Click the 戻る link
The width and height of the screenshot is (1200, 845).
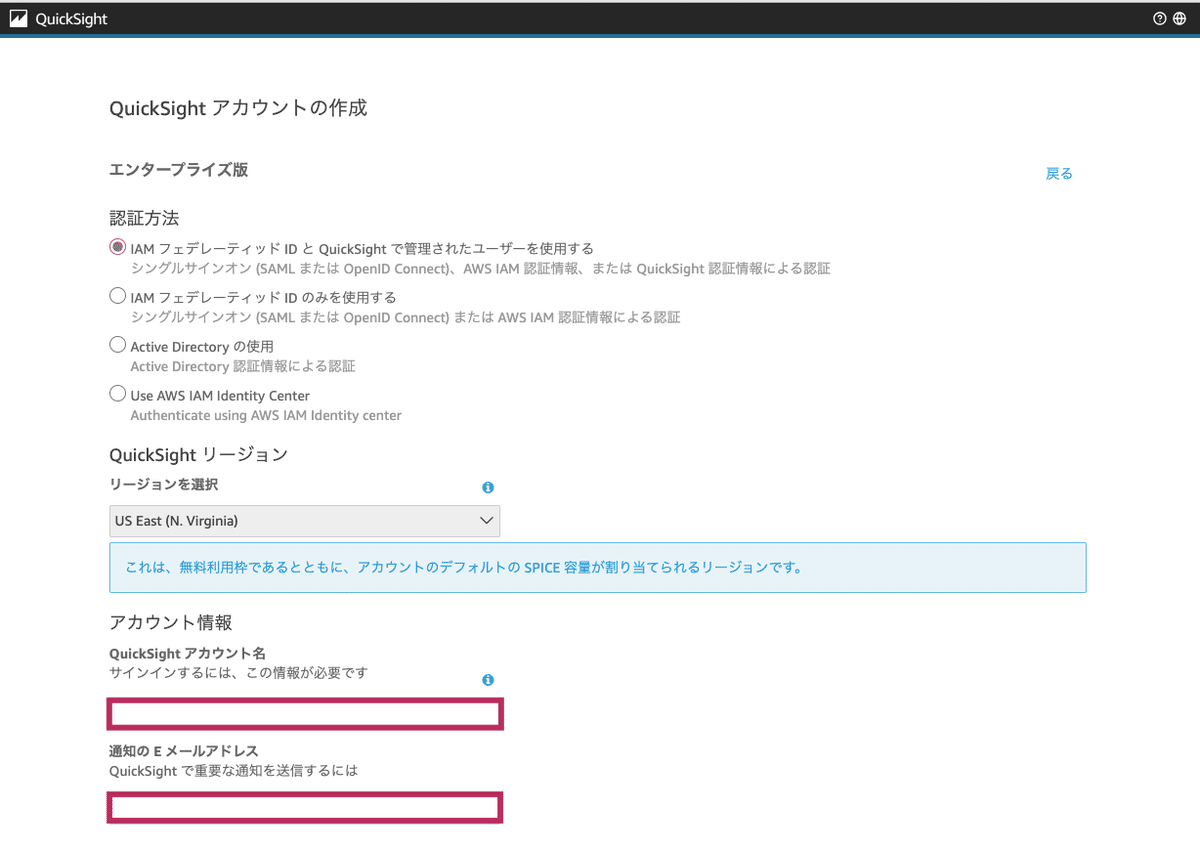coord(1059,174)
